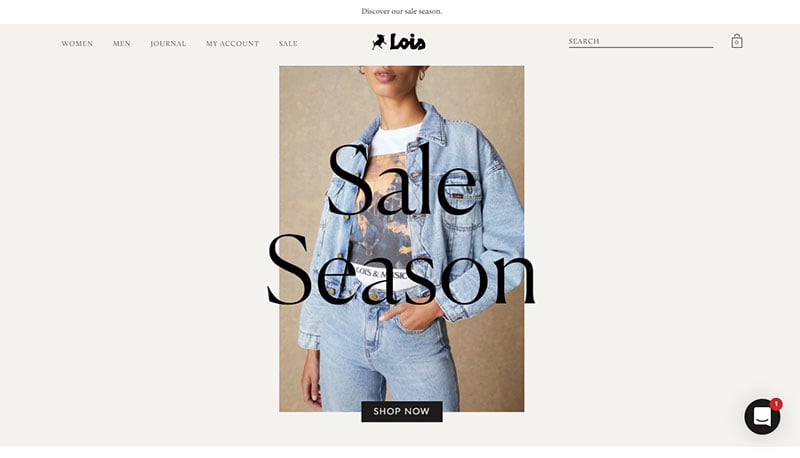The width and height of the screenshot is (800, 458).
Task: Click the 'Sale' headline word on the banner
Action: [x=402, y=180]
